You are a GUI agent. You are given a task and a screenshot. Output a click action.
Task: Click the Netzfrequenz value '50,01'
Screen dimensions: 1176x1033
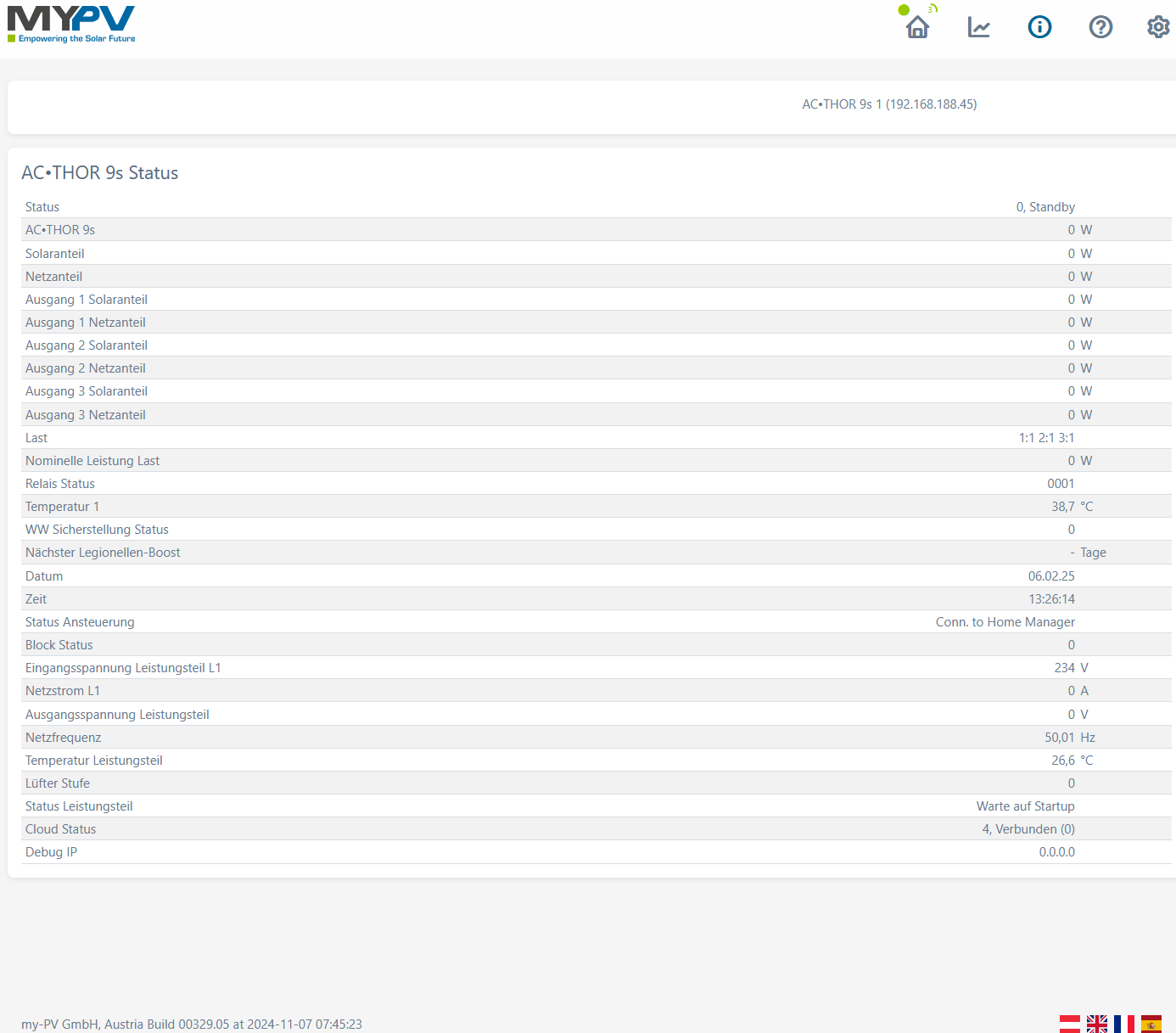1060,738
